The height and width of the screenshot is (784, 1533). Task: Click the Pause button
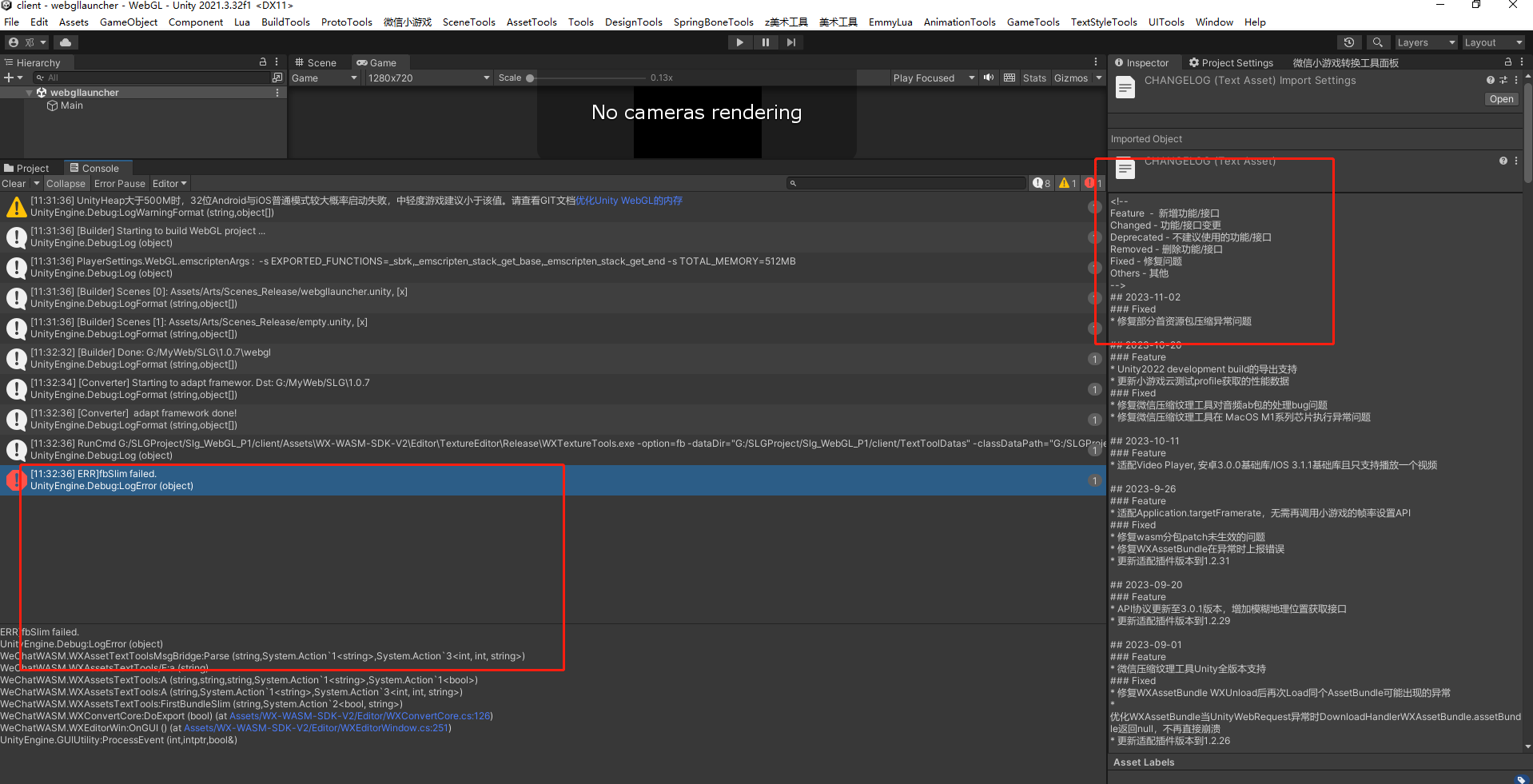click(765, 42)
